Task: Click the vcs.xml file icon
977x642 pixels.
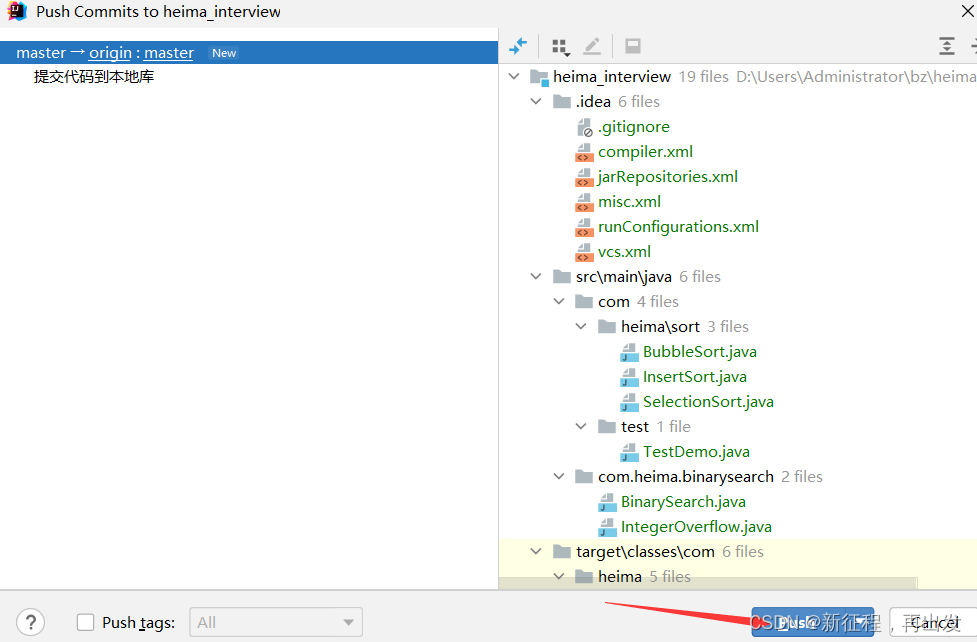Action: pyautogui.click(x=584, y=252)
